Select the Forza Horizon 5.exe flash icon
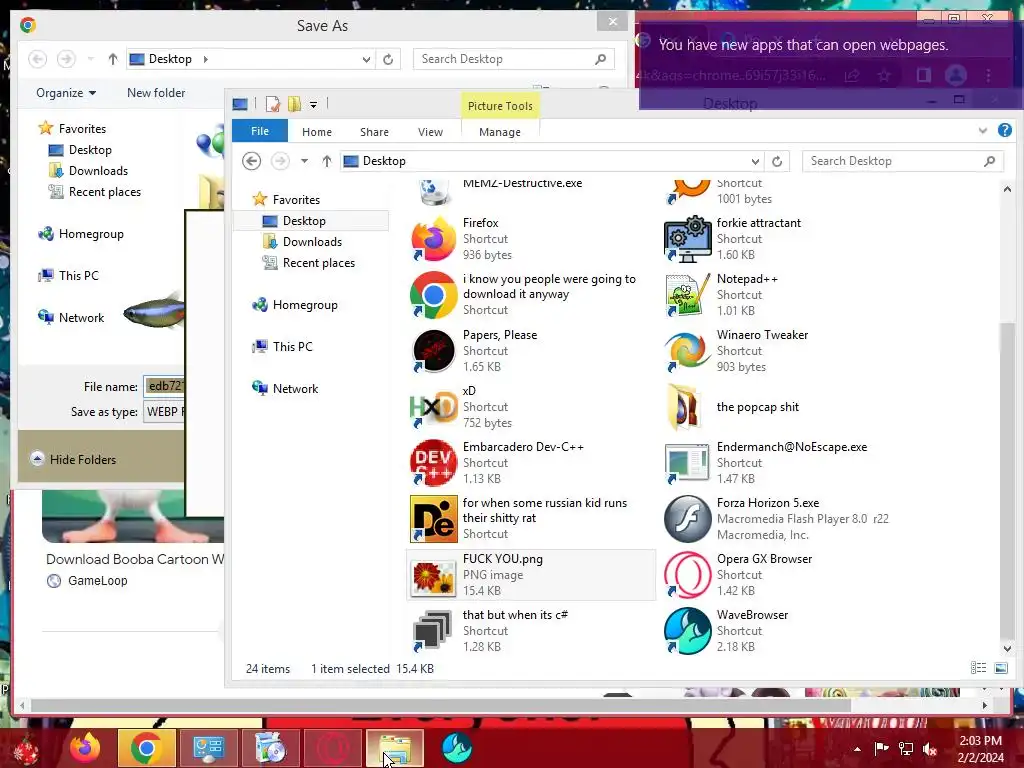This screenshot has width=1024, height=768. pyautogui.click(x=687, y=519)
